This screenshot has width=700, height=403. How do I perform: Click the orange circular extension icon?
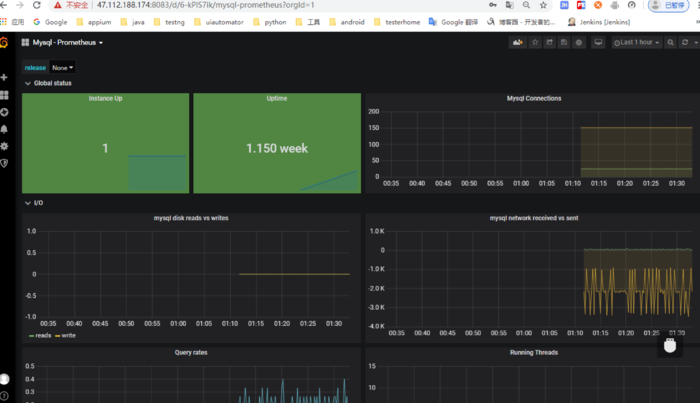(x=598, y=5)
